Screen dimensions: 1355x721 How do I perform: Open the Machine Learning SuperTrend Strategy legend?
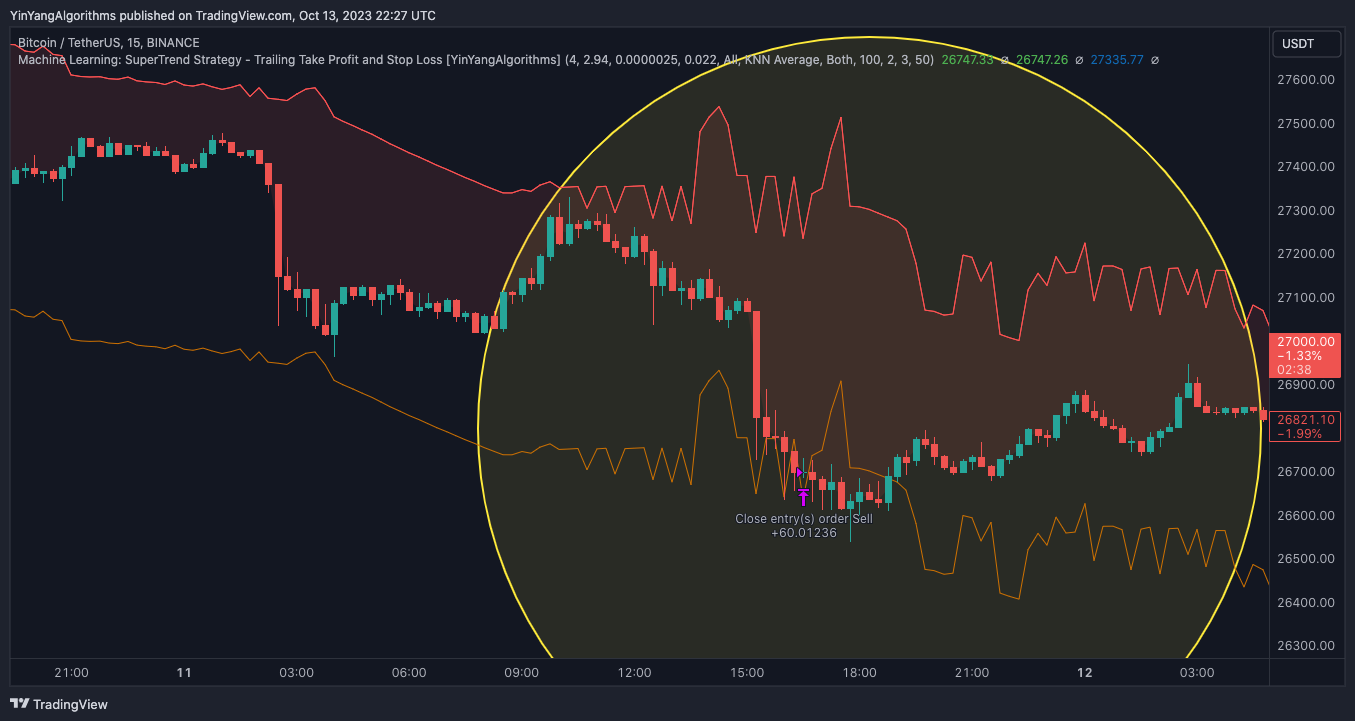pos(476,60)
